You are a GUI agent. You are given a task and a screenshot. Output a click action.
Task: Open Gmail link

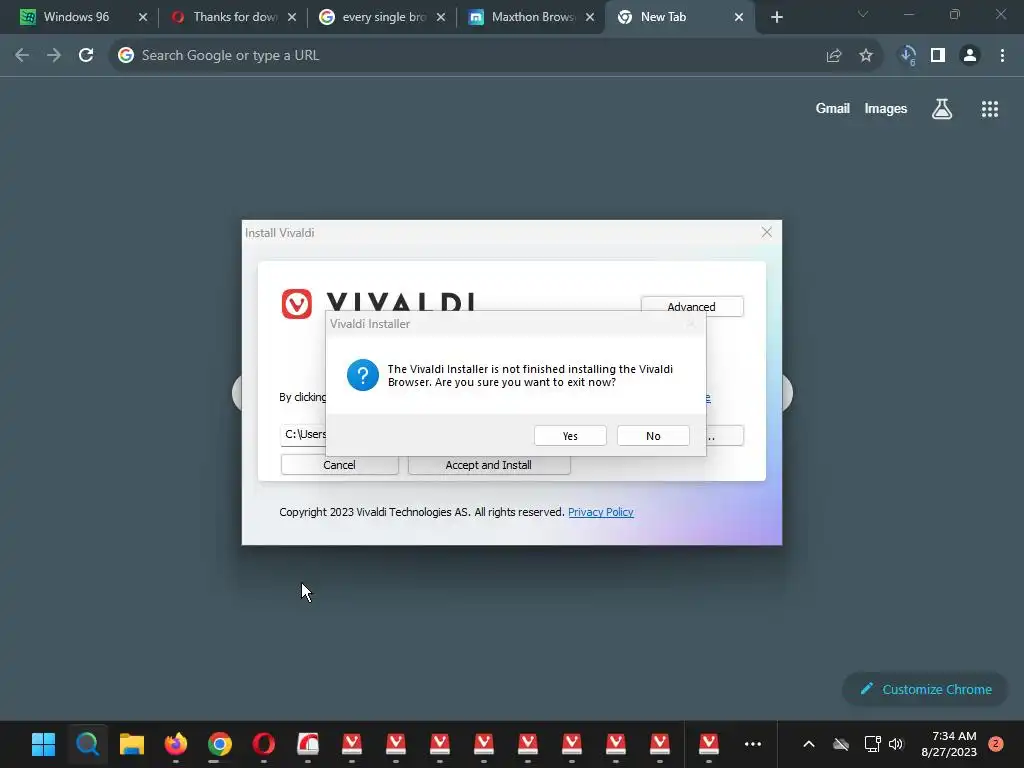pyautogui.click(x=833, y=108)
